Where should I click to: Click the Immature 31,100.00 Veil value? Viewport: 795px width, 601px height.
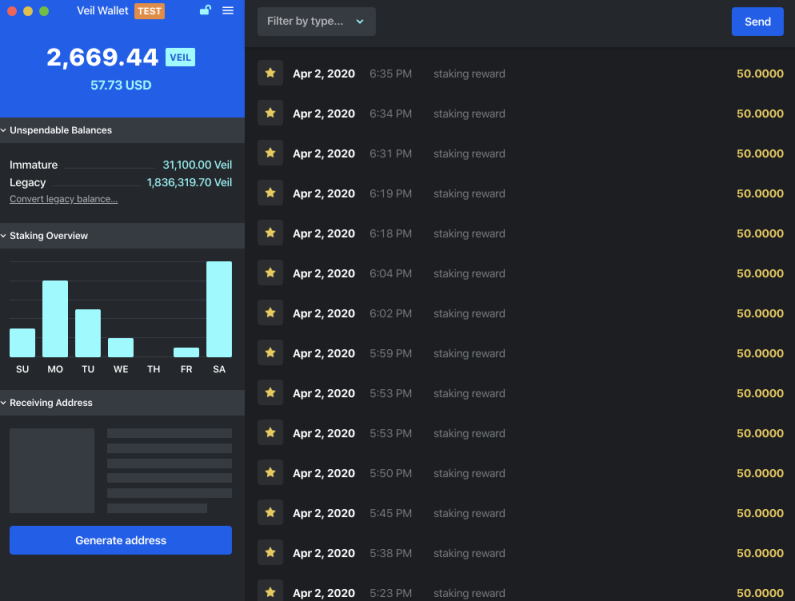point(197,165)
